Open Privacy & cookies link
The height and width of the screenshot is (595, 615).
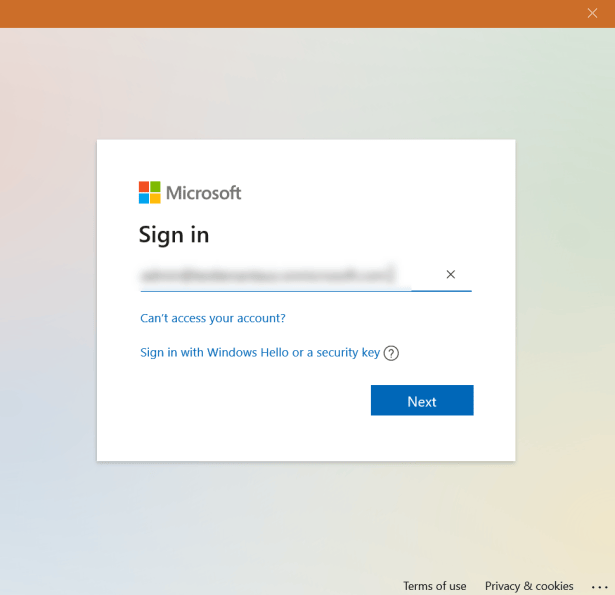[529, 586]
